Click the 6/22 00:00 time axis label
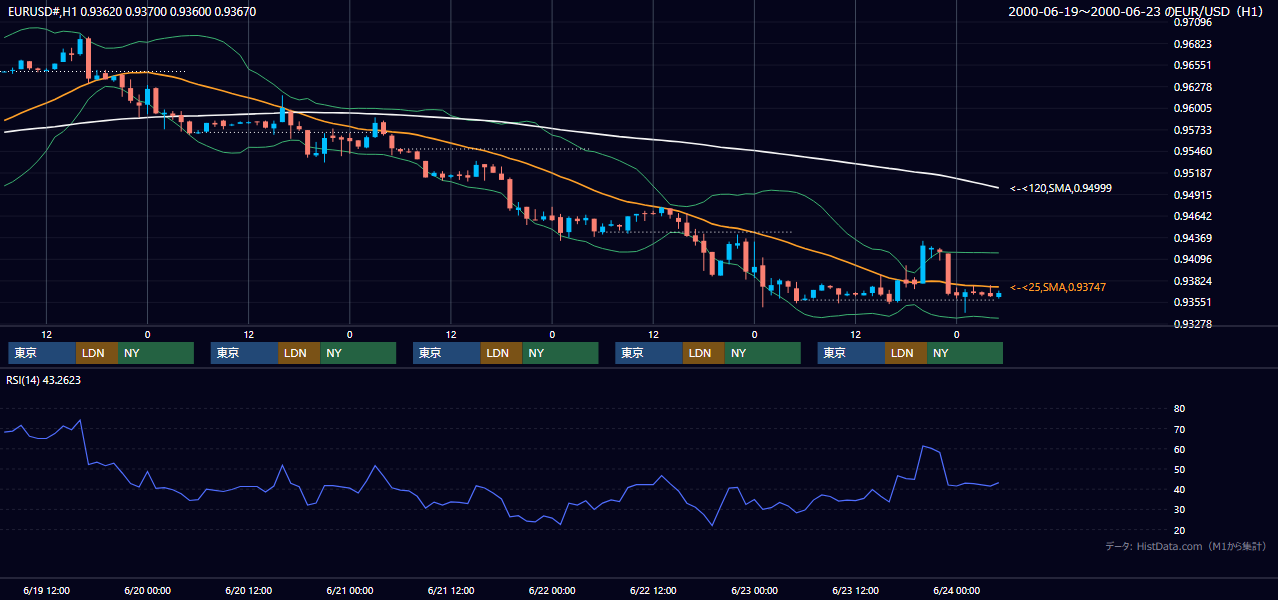 [552, 590]
